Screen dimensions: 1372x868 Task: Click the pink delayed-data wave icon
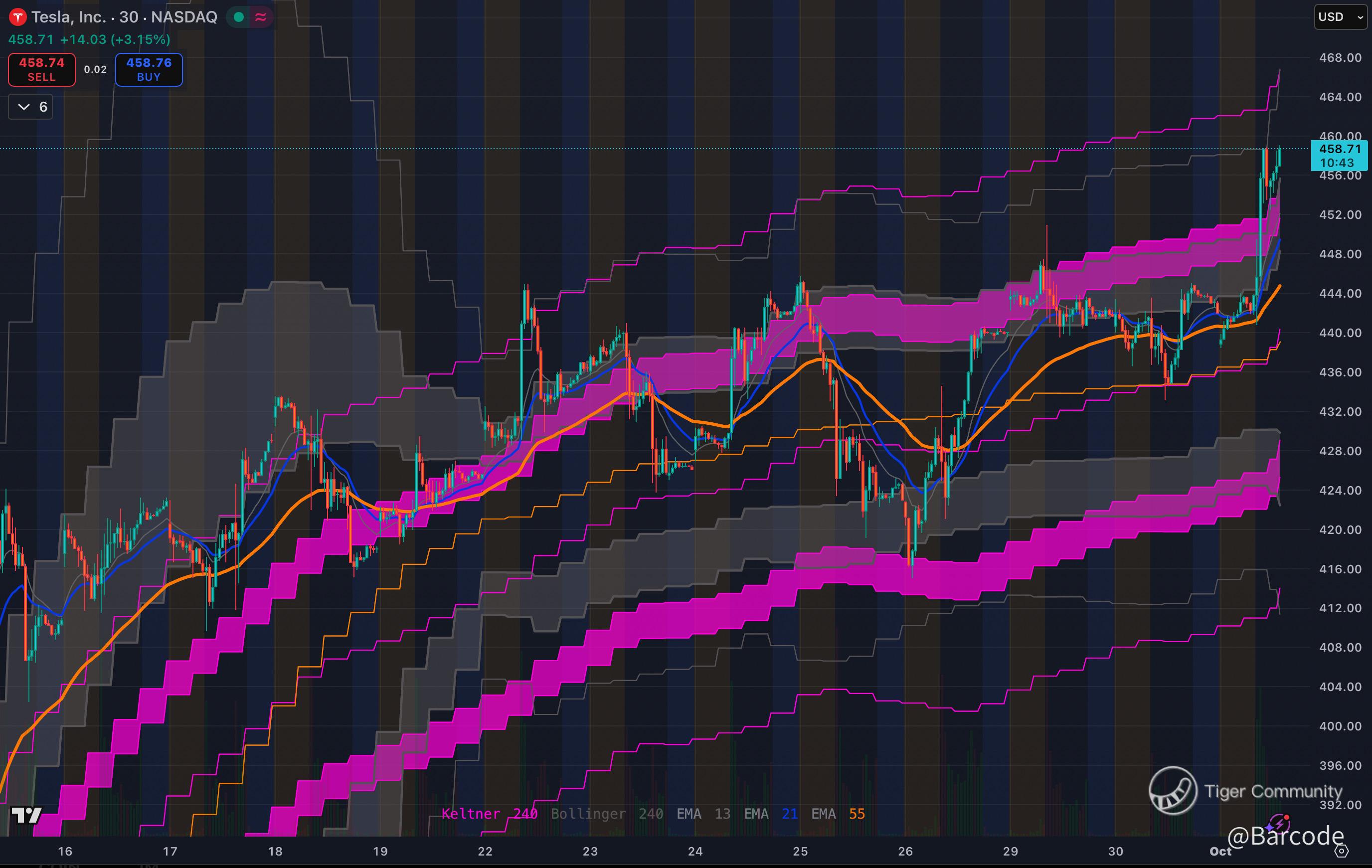[261, 17]
